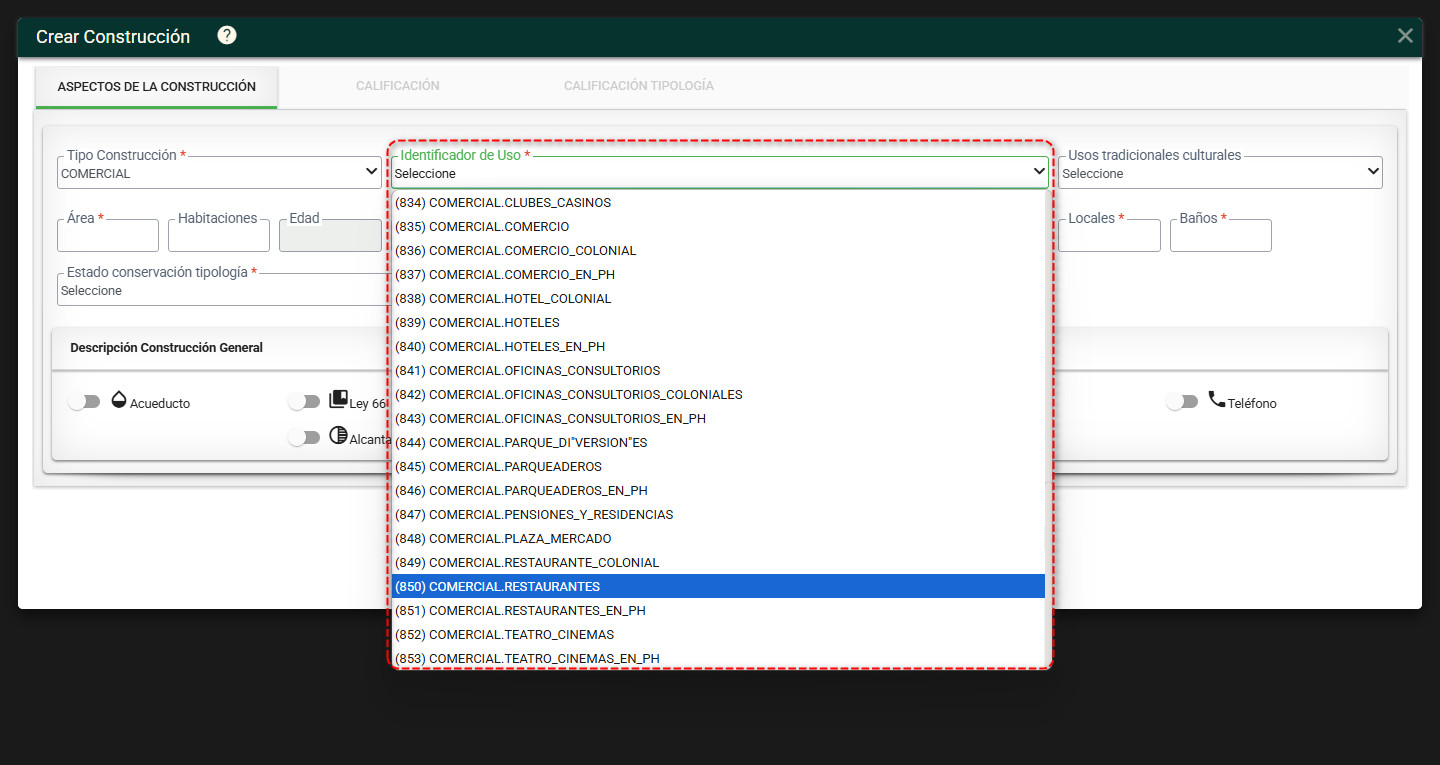1440x765 pixels.
Task: Select (844) COMERCIAL.PARQUE_DI"VERSION"ES option
Action: click(718, 442)
